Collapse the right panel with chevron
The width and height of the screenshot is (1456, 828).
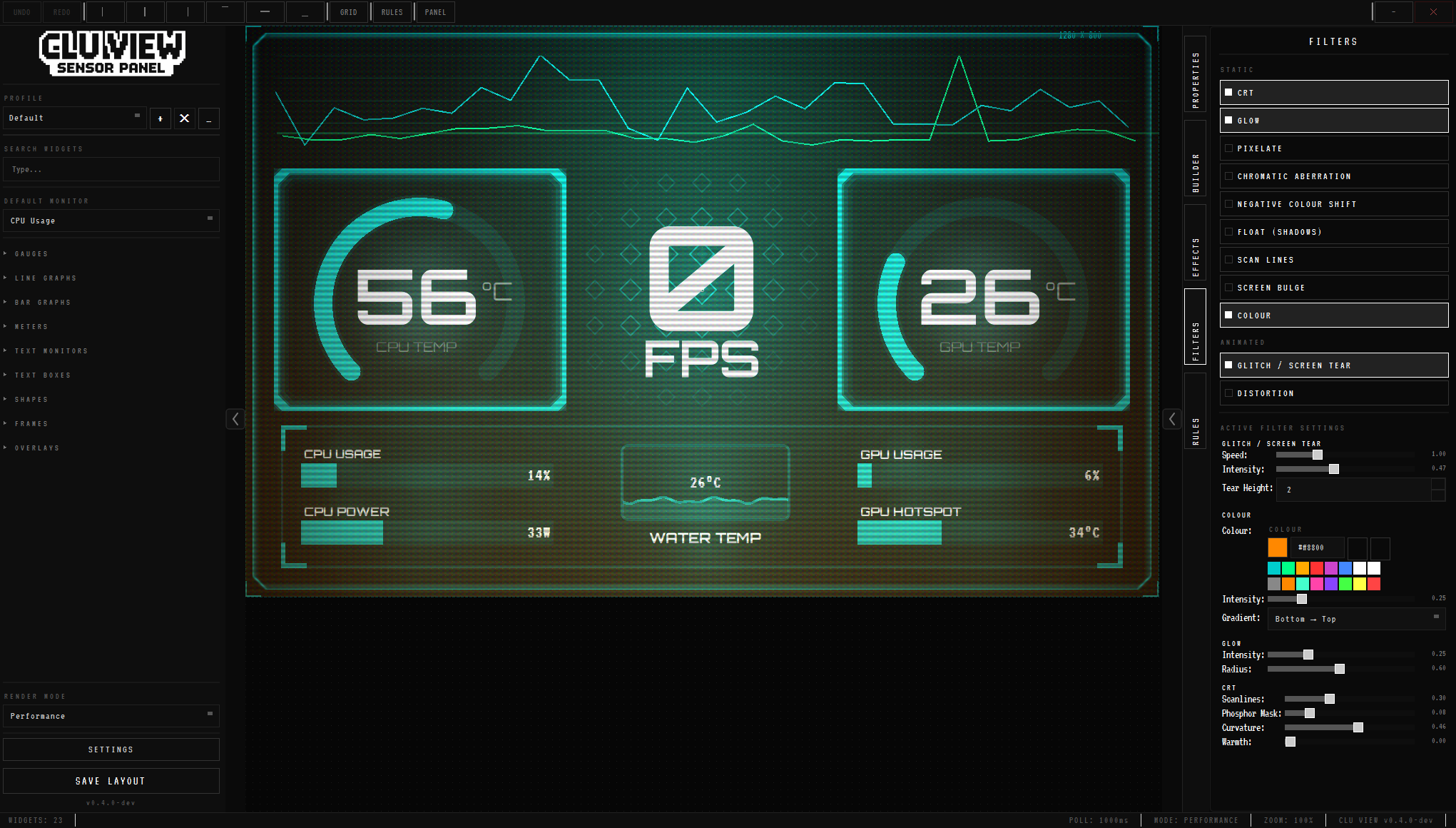pos(1172,419)
